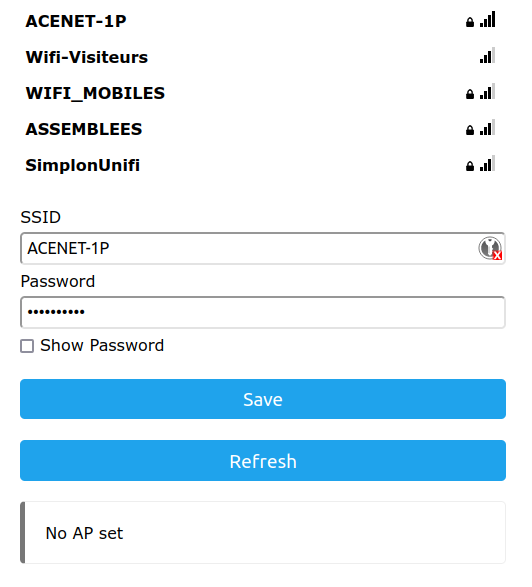Focus the Password input field
Screen dimensions: 532x587
coord(263,312)
